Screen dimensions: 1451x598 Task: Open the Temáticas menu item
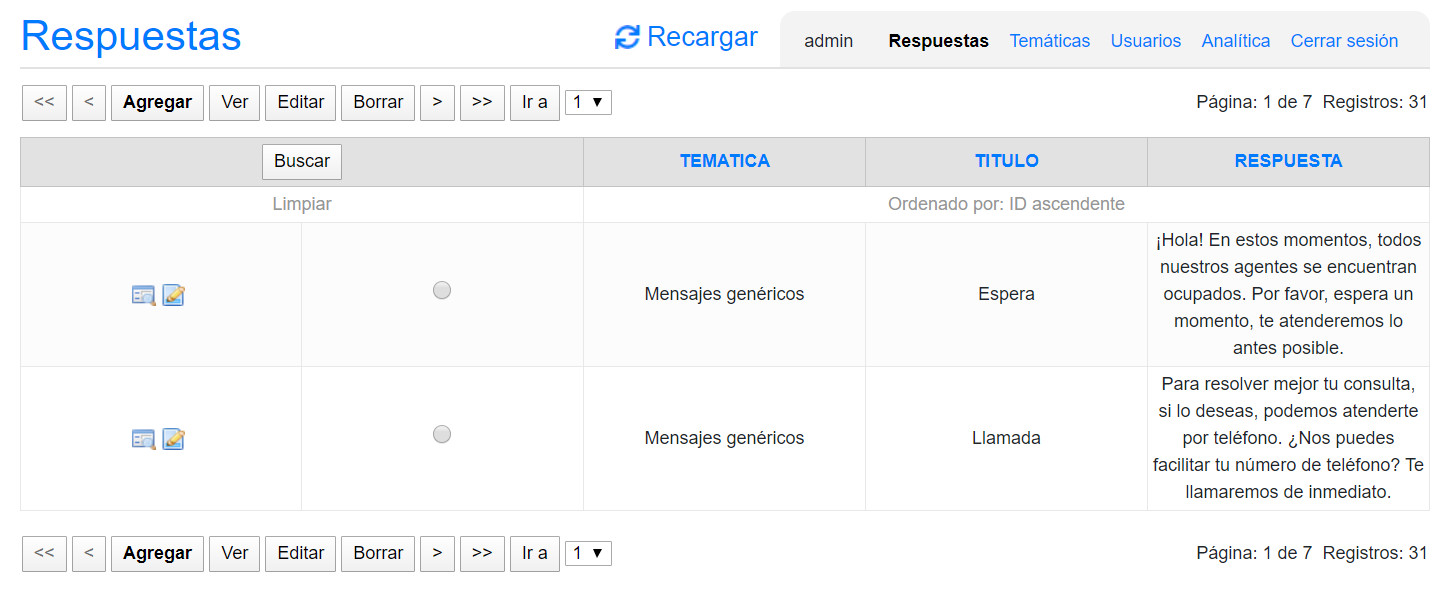pos(1049,41)
